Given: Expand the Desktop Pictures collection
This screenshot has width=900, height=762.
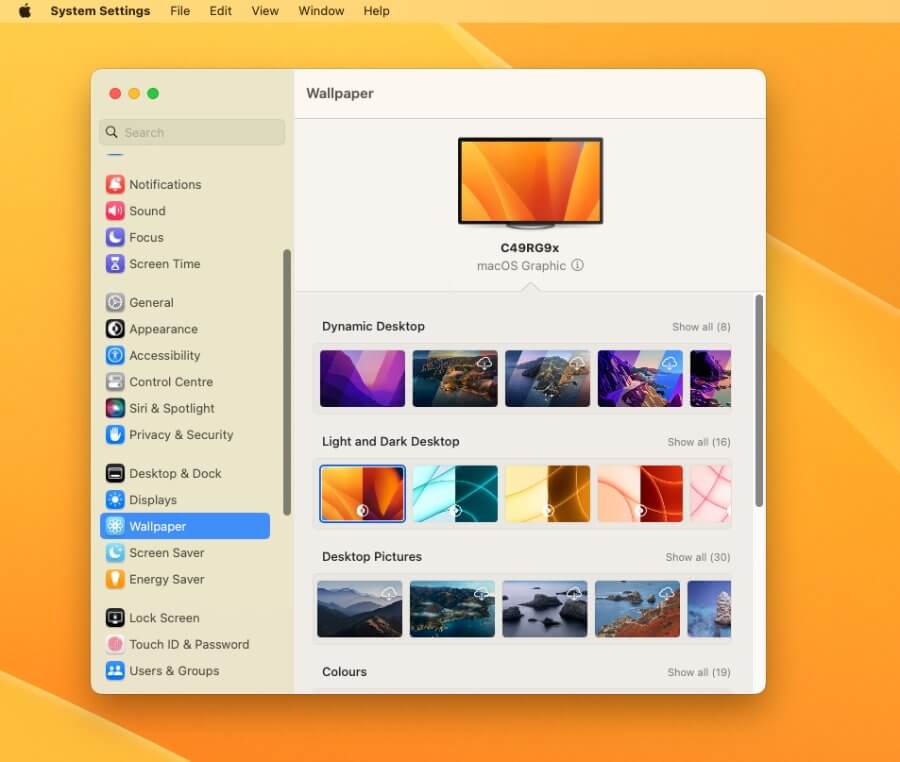Looking at the screenshot, I should (x=697, y=557).
